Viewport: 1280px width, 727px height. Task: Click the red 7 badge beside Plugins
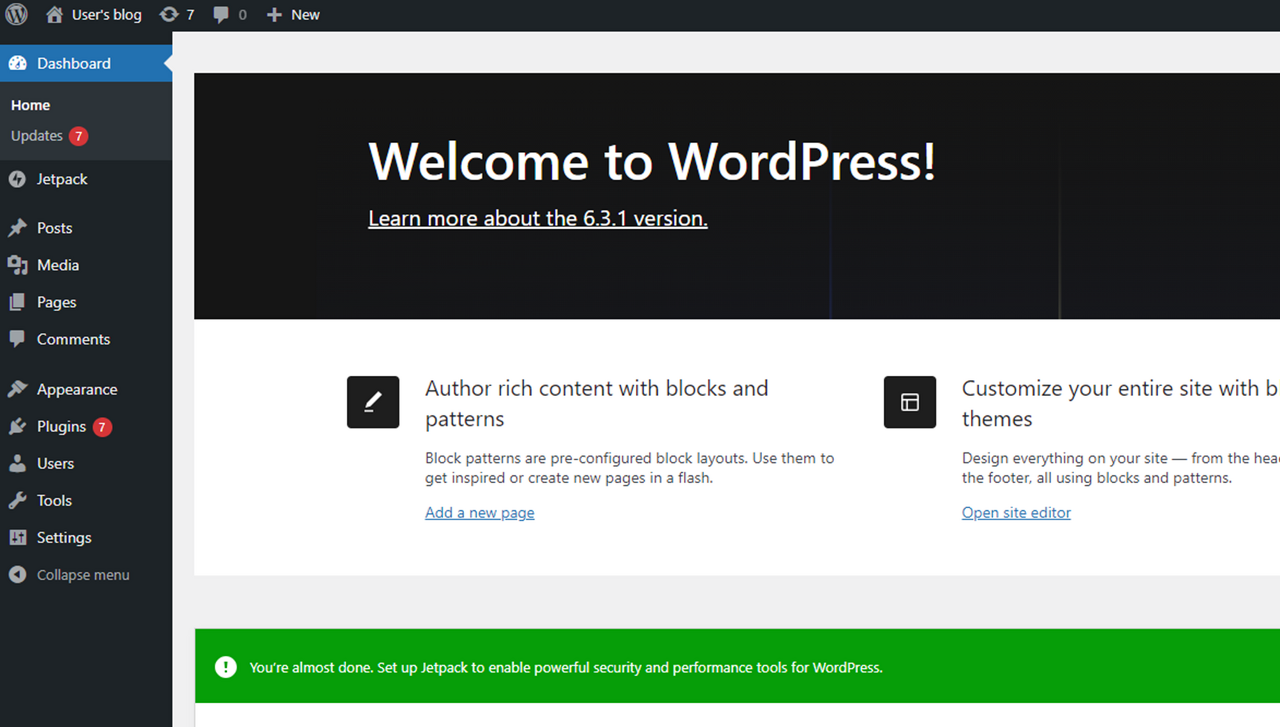[x=102, y=427]
